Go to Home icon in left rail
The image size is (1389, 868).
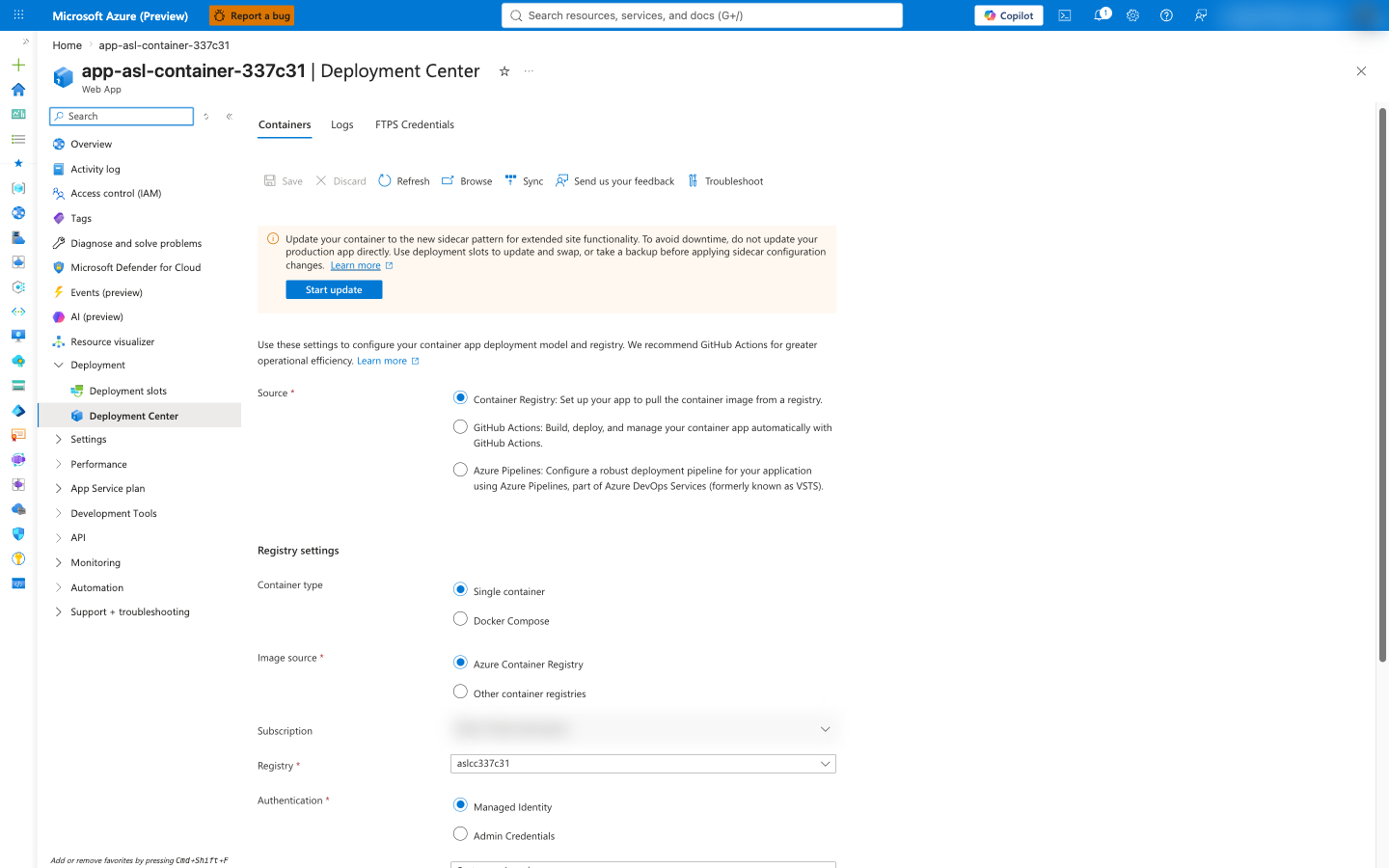(18, 90)
